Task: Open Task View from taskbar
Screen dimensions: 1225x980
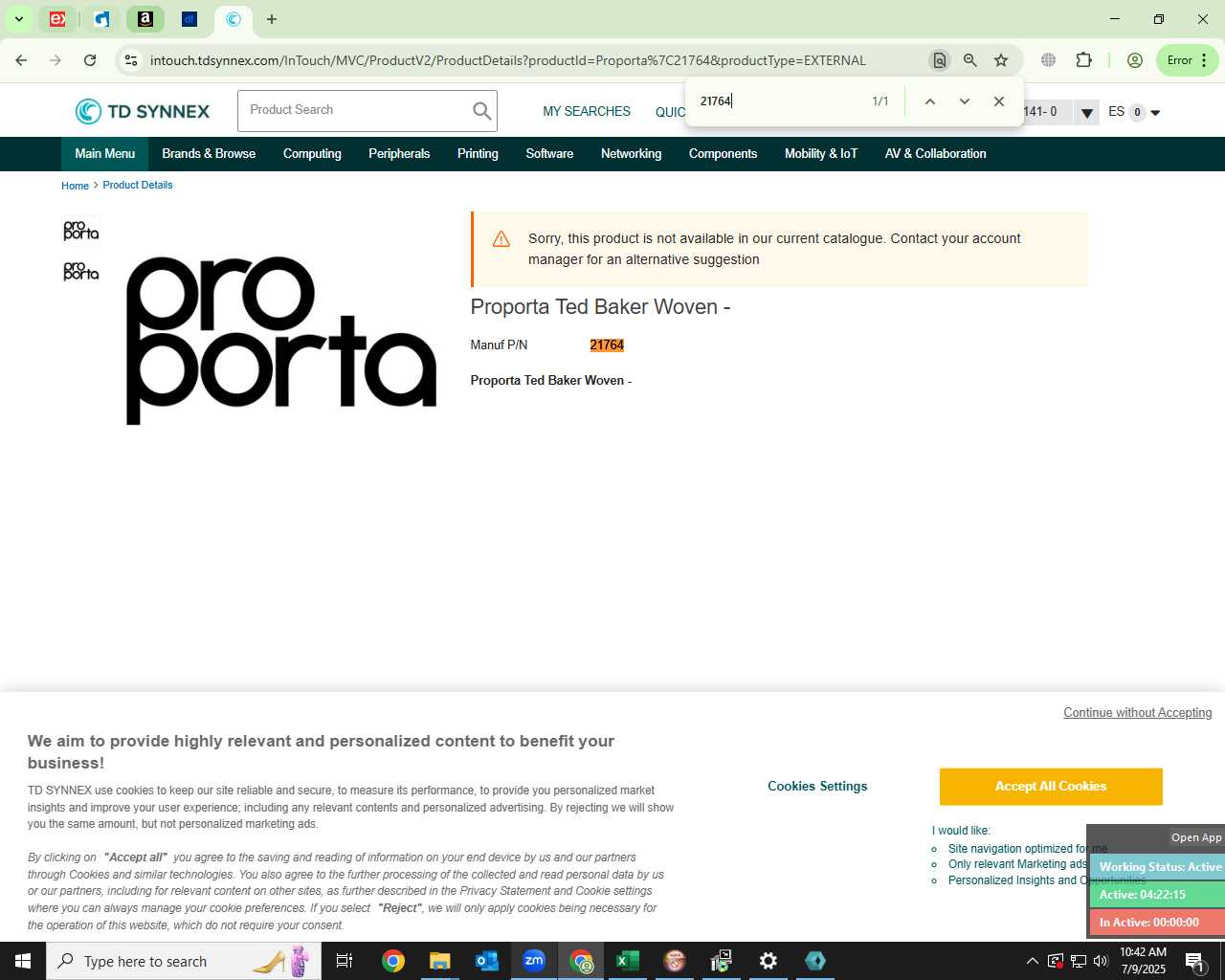Action: (345, 961)
